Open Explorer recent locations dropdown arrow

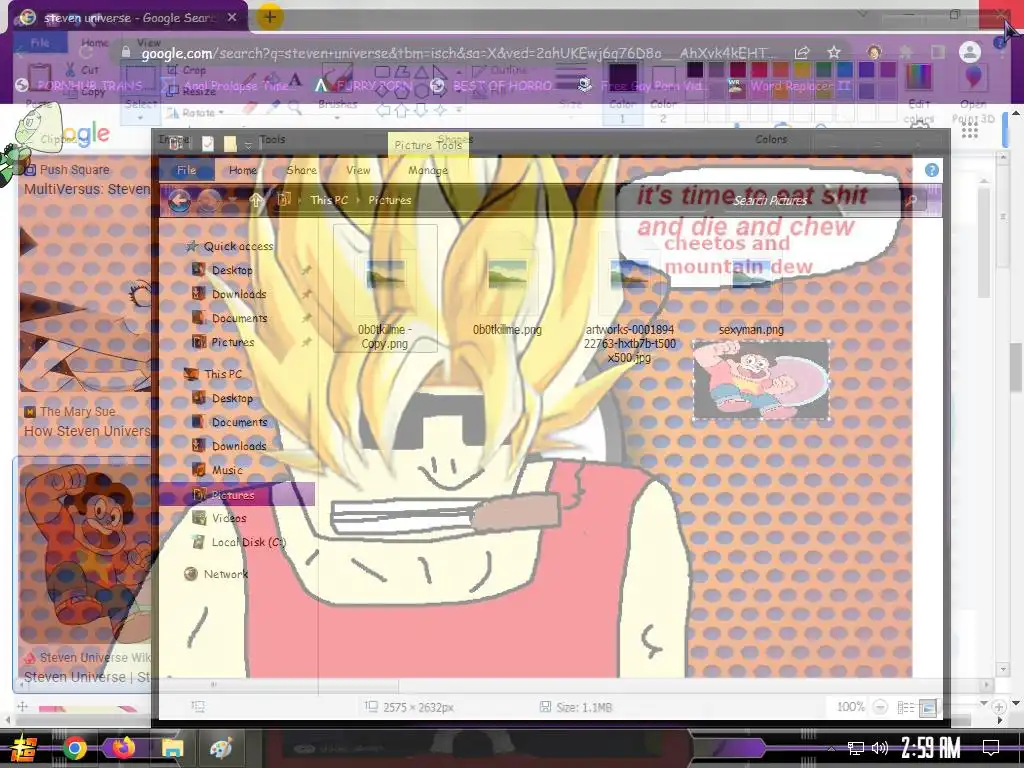coord(232,200)
